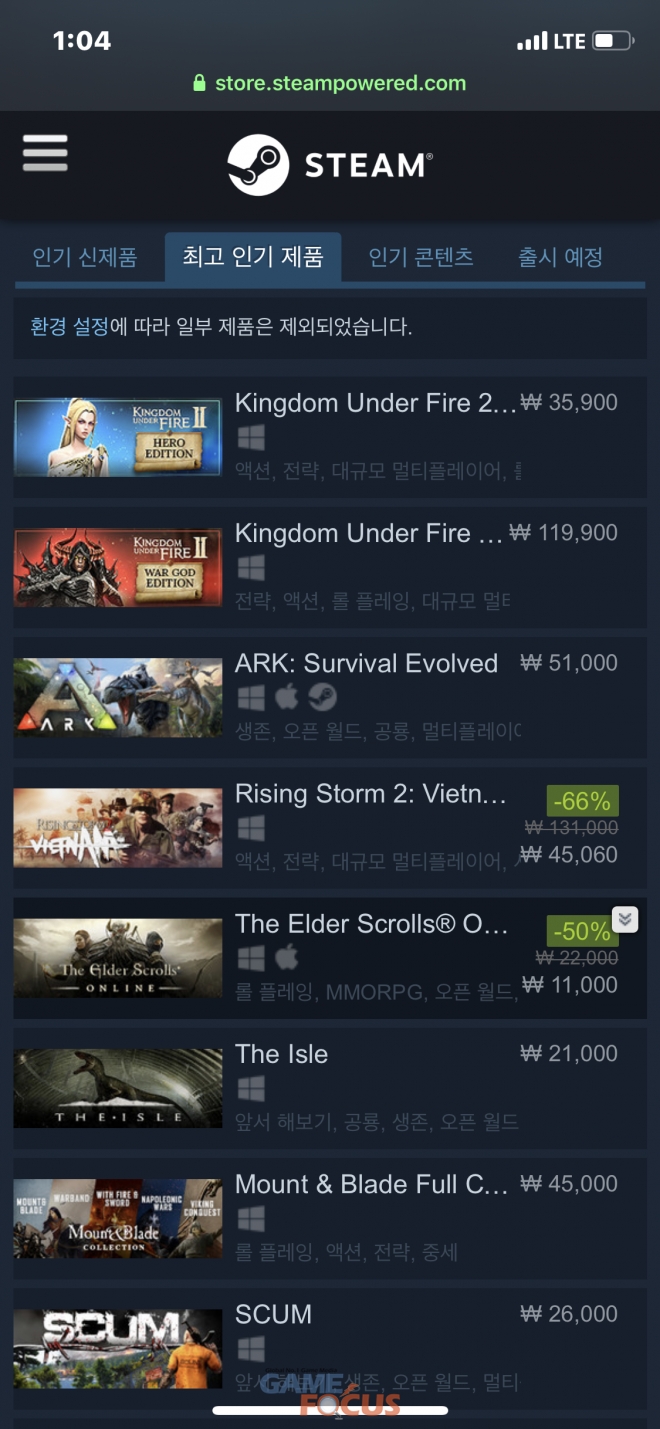
Task: Tap the Steam logo
Action: coord(330,165)
